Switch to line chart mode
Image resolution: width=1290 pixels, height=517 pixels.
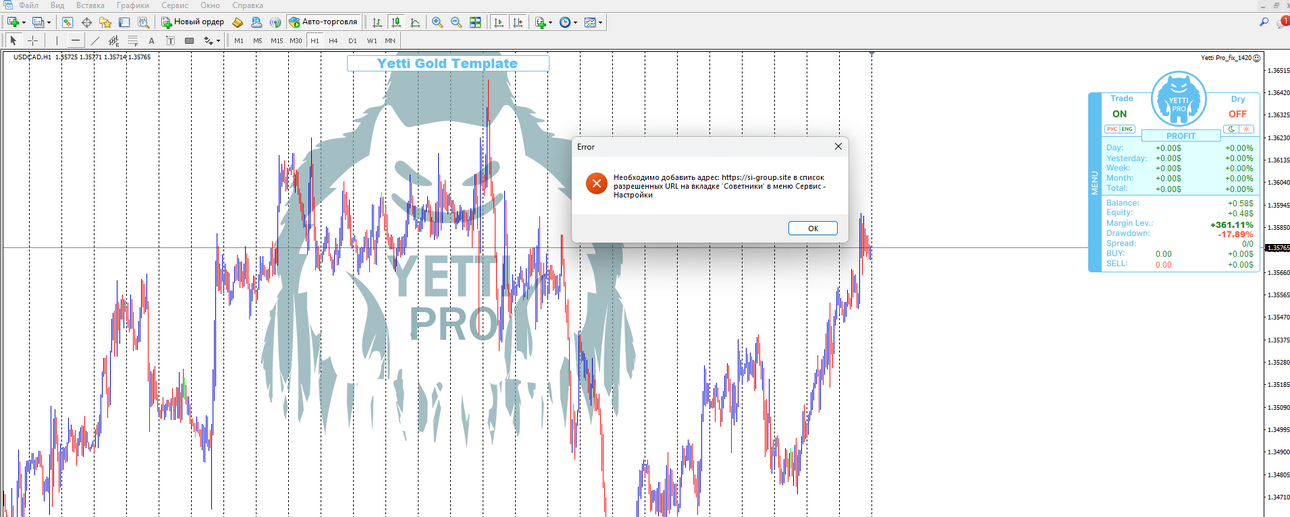point(415,22)
